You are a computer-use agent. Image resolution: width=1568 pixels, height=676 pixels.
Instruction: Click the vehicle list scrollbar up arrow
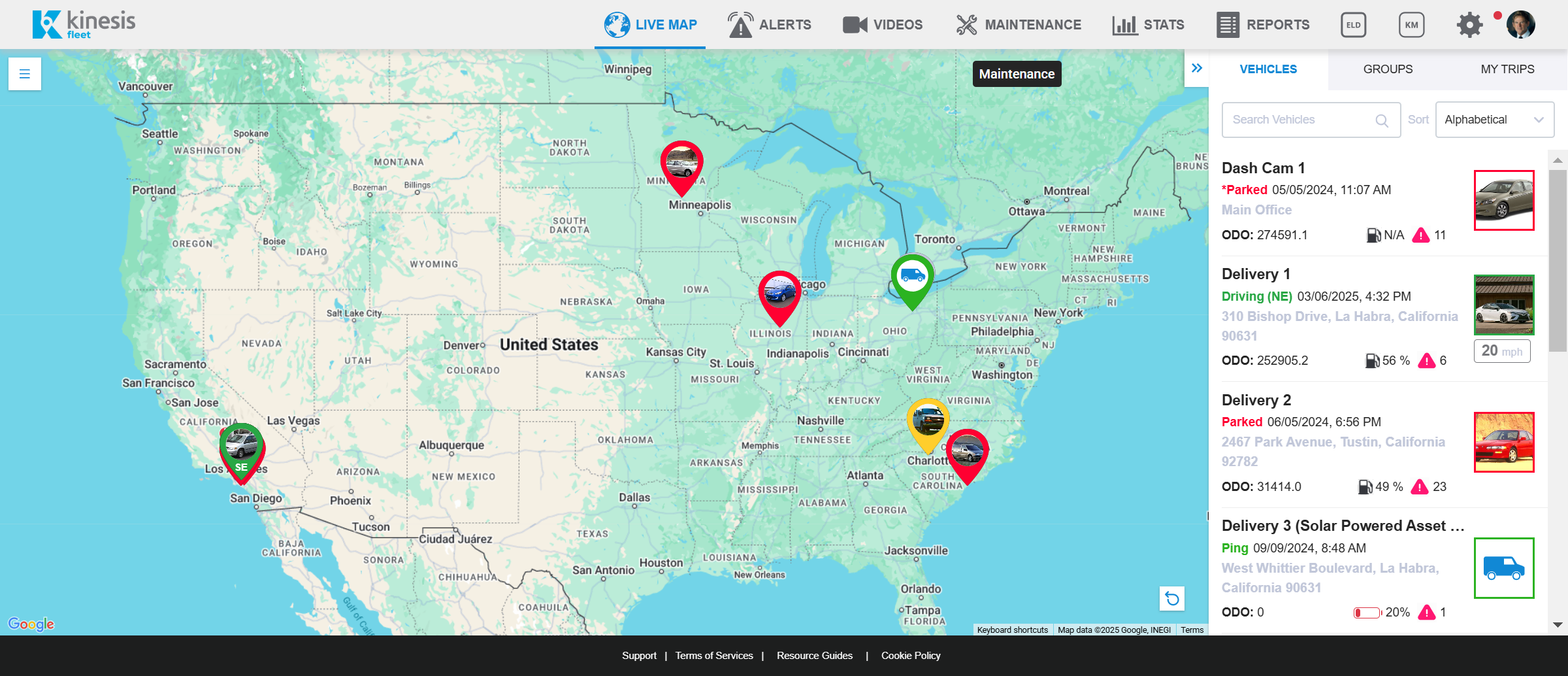1558,160
